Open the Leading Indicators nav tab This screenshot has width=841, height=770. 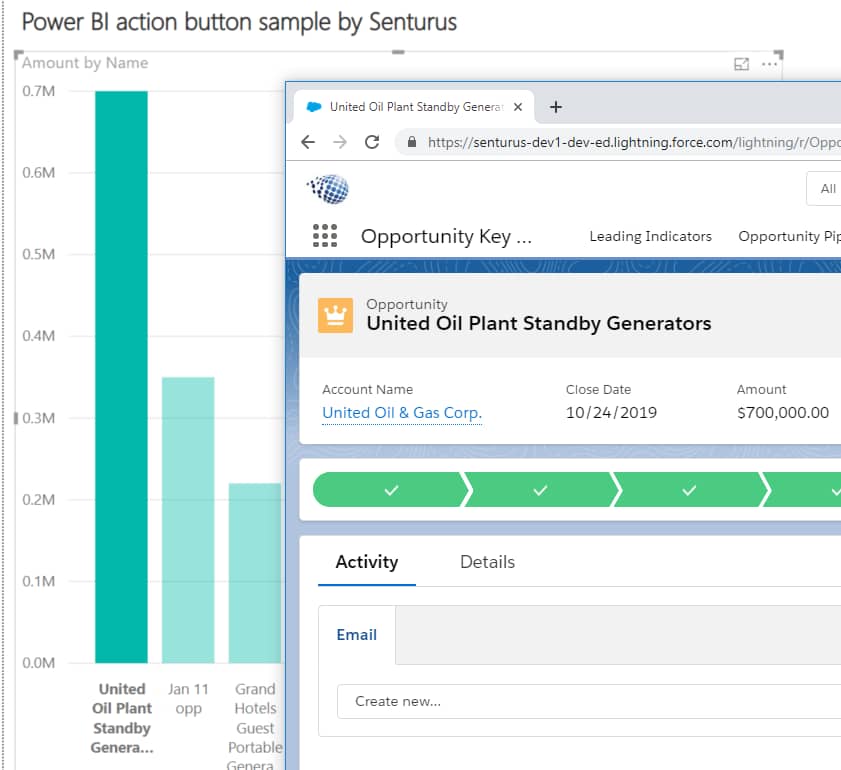coord(650,236)
